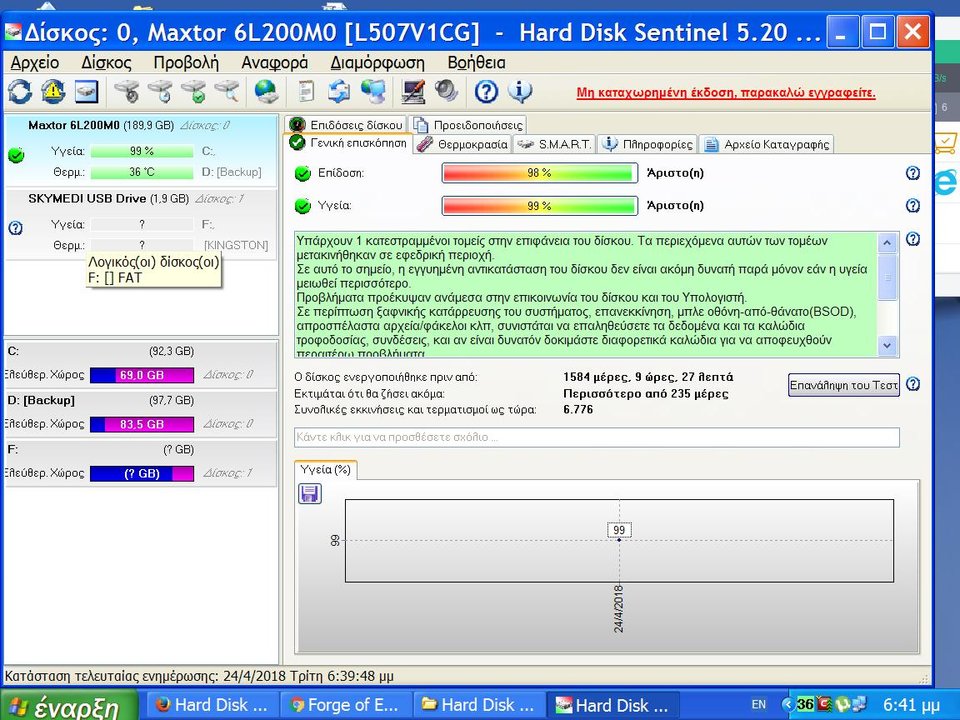Click the Υγεία 99 % bar in overview
This screenshot has width=960, height=720.
point(539,206)
